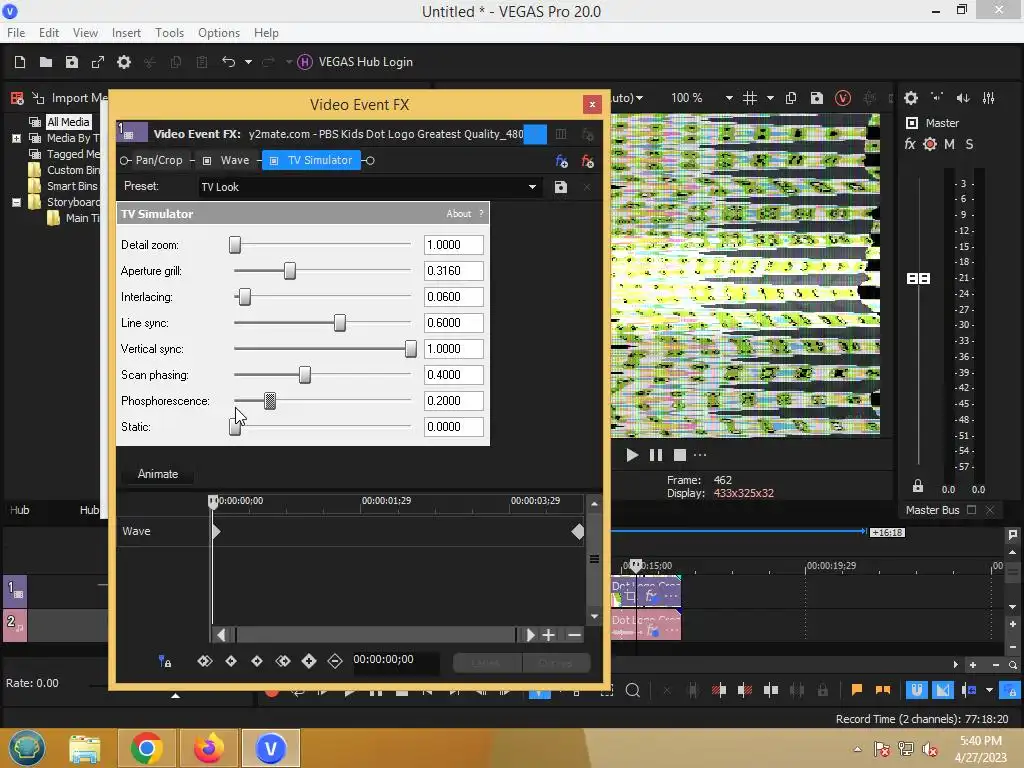The width and height of the screenshot is (1024, 768).
Task: Click the Static value field
Action: click(453, 426)
